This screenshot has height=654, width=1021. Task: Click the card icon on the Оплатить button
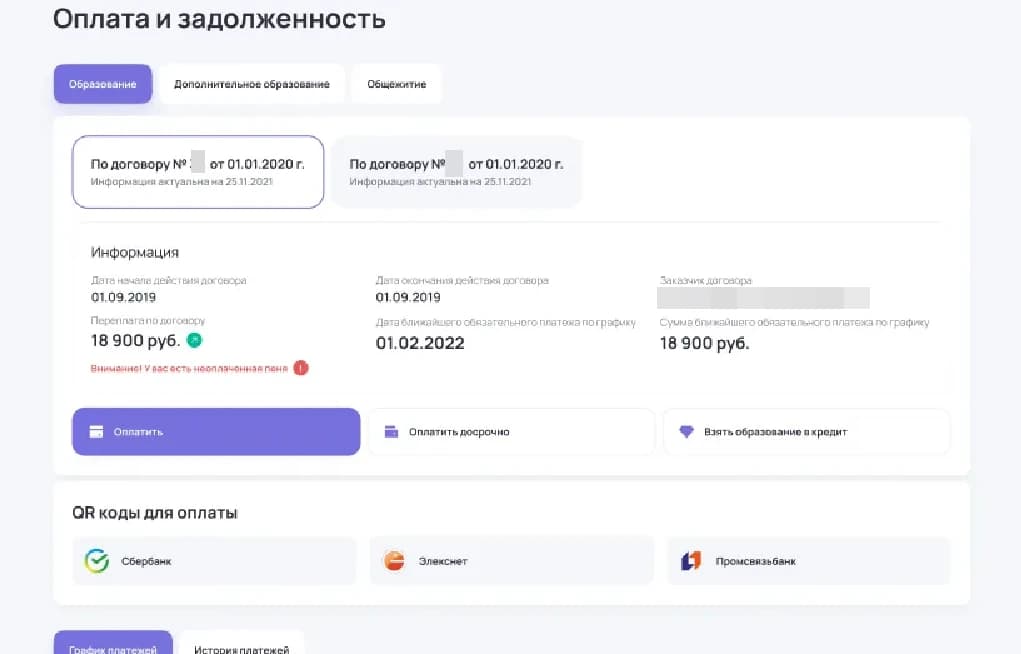97,432
